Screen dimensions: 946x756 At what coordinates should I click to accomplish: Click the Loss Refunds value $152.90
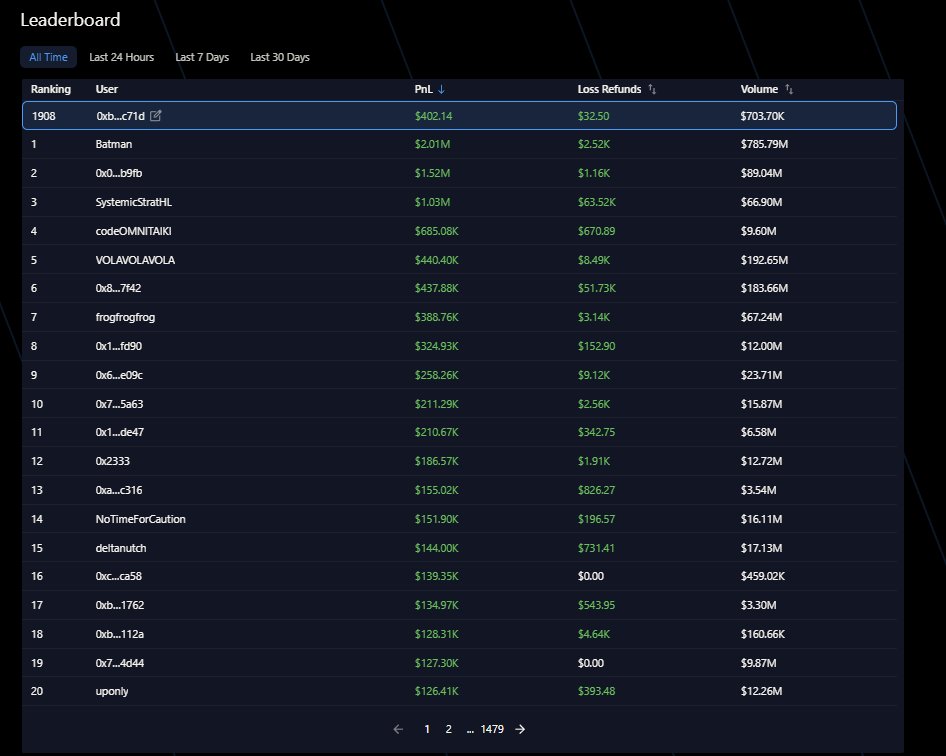pos(596,346)
